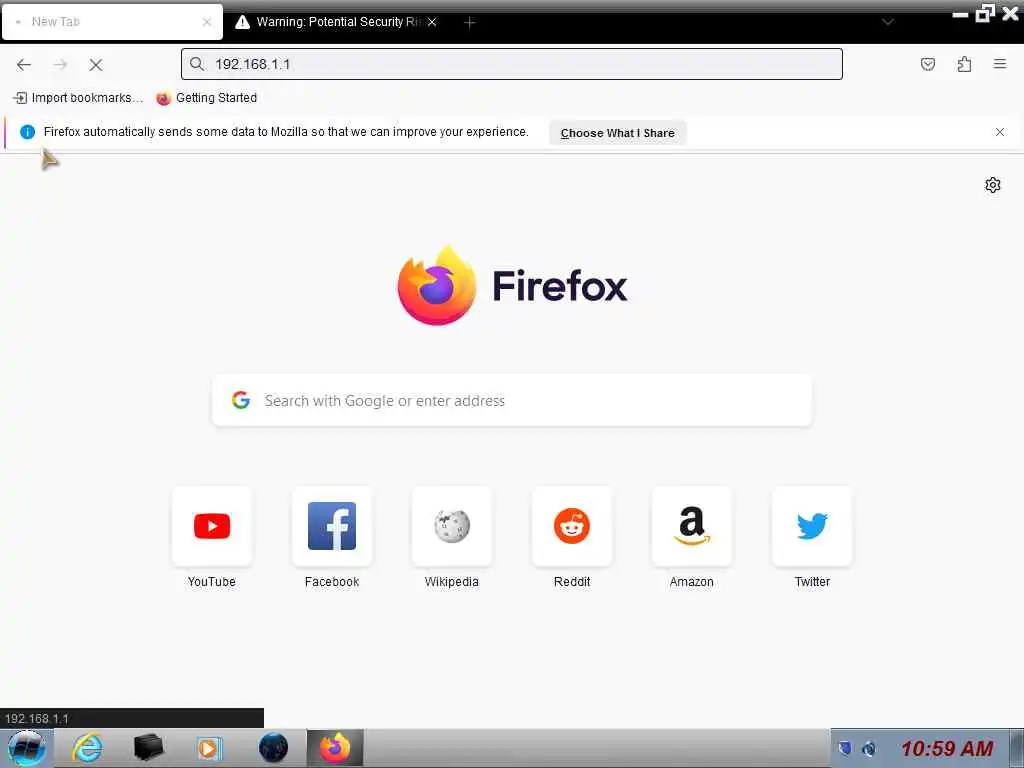Open Getting Started bookmark
The height and width of the screenshot is (768, 1024).
pyautogui.click(x=207, y=98)
